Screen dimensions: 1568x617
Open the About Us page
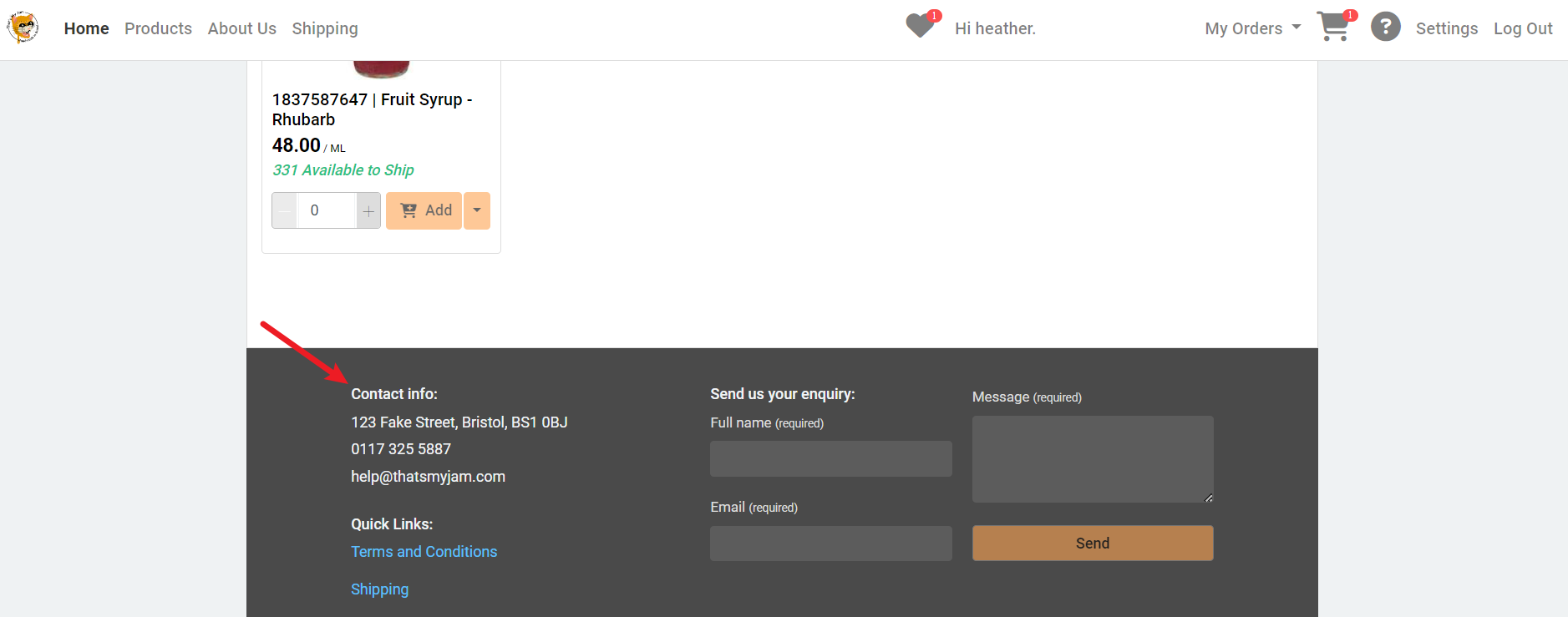coord(242,28)
